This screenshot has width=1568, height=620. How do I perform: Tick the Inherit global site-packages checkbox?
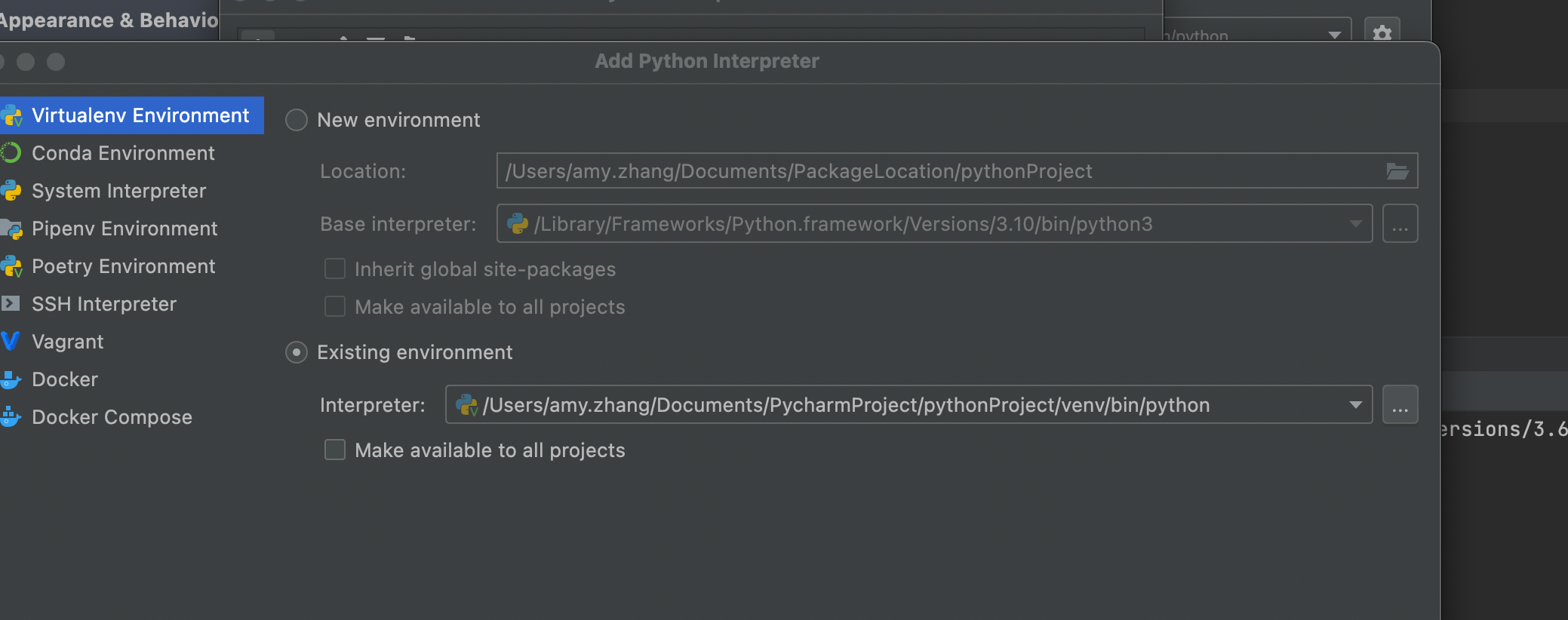pos(335,269)
